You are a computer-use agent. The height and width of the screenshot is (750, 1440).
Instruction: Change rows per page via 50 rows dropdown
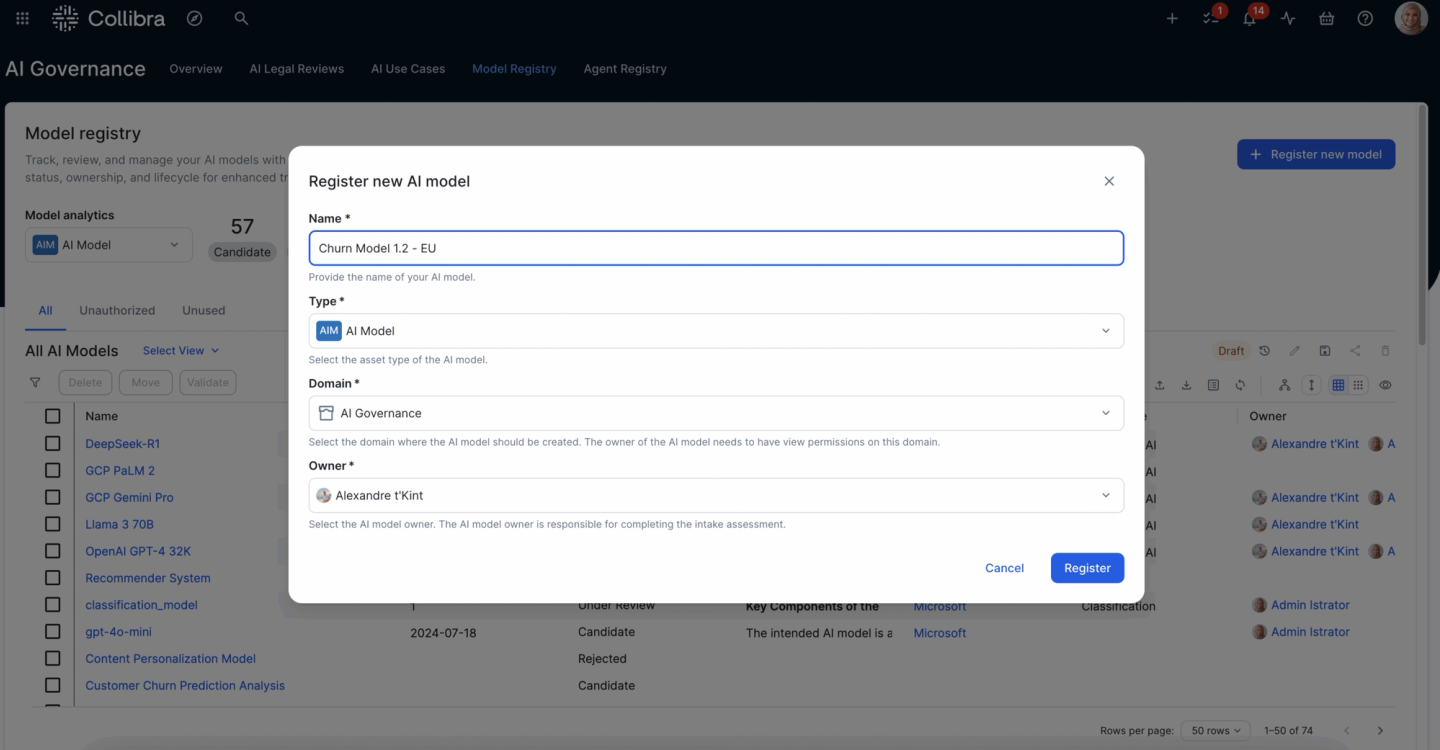[x=1214, y=730]
